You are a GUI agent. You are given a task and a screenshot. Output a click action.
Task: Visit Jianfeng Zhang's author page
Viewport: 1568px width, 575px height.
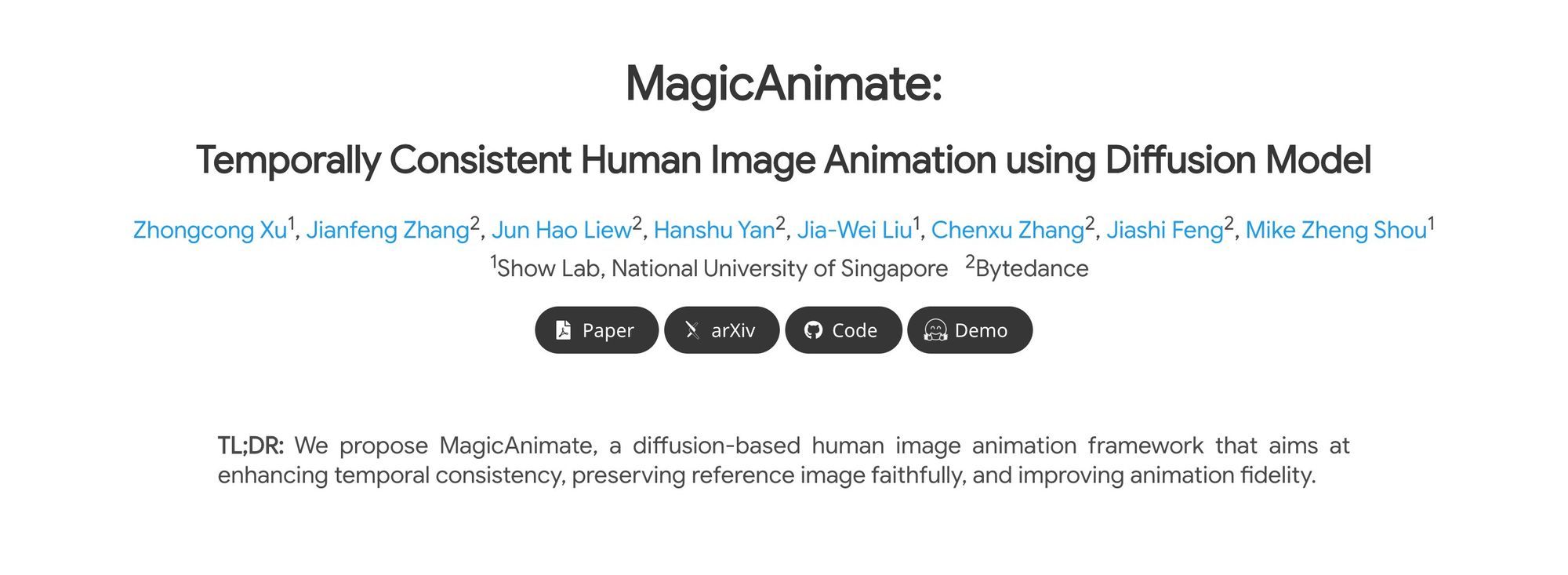coord(387,230)
